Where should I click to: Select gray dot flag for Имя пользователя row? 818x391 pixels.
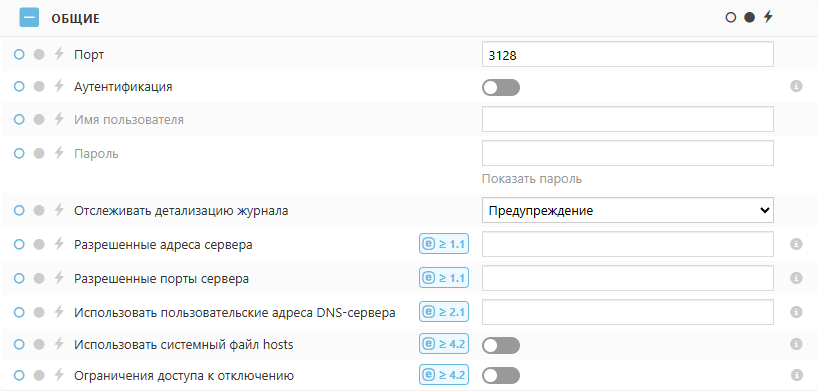click(x=39, y=120)
